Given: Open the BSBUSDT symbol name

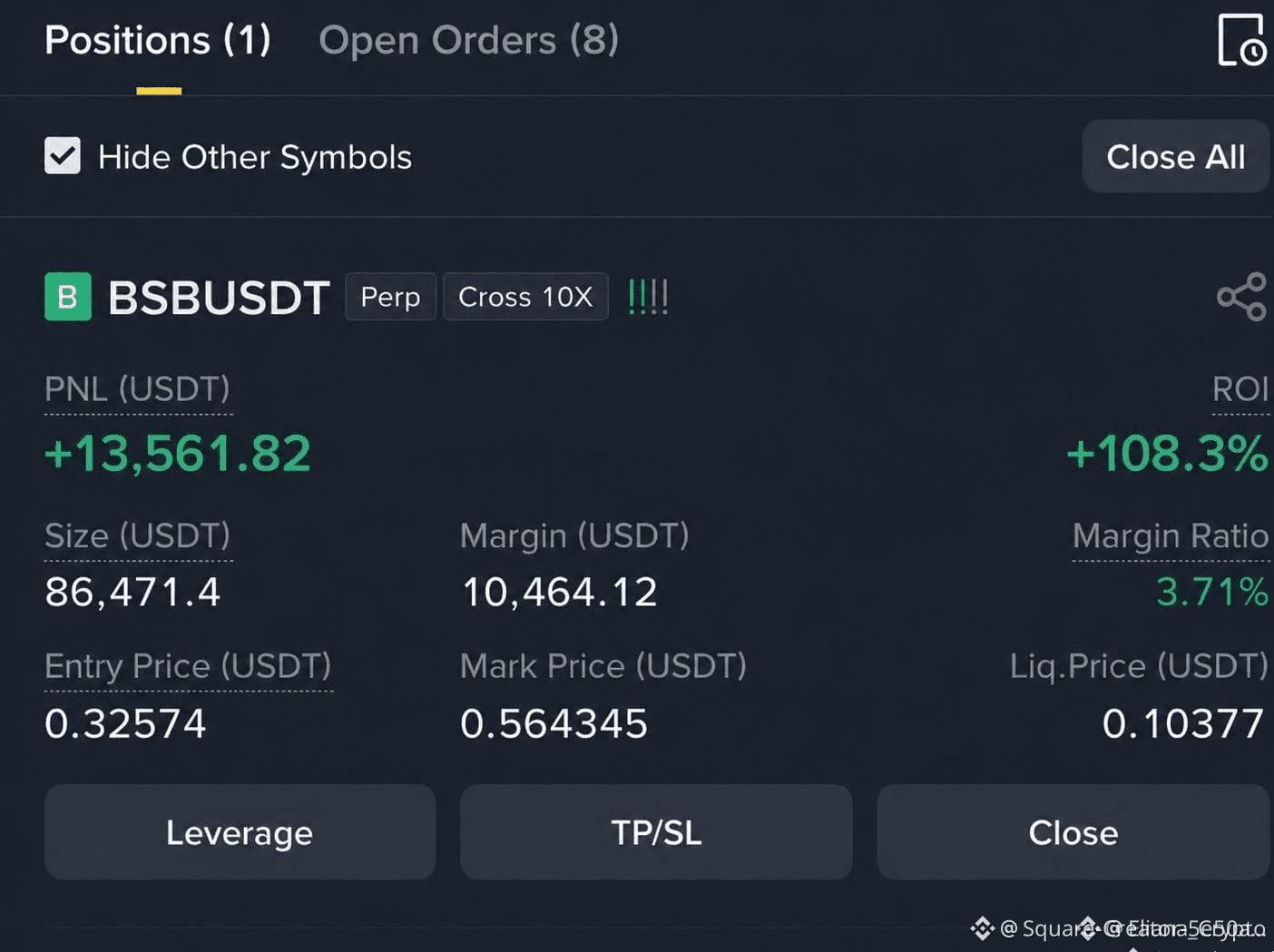Looking at the screenshot, I should click(219, 298).
